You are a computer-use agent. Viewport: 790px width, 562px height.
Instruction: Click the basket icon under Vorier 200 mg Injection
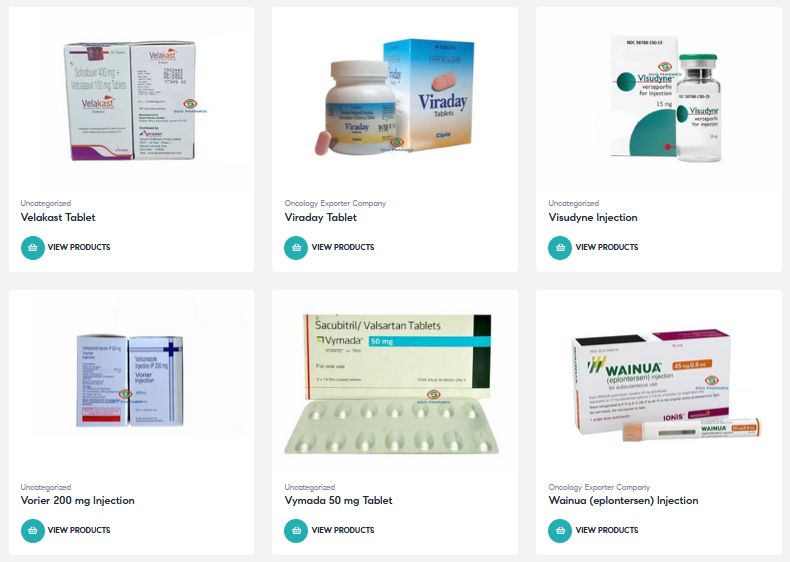(33, 530)
